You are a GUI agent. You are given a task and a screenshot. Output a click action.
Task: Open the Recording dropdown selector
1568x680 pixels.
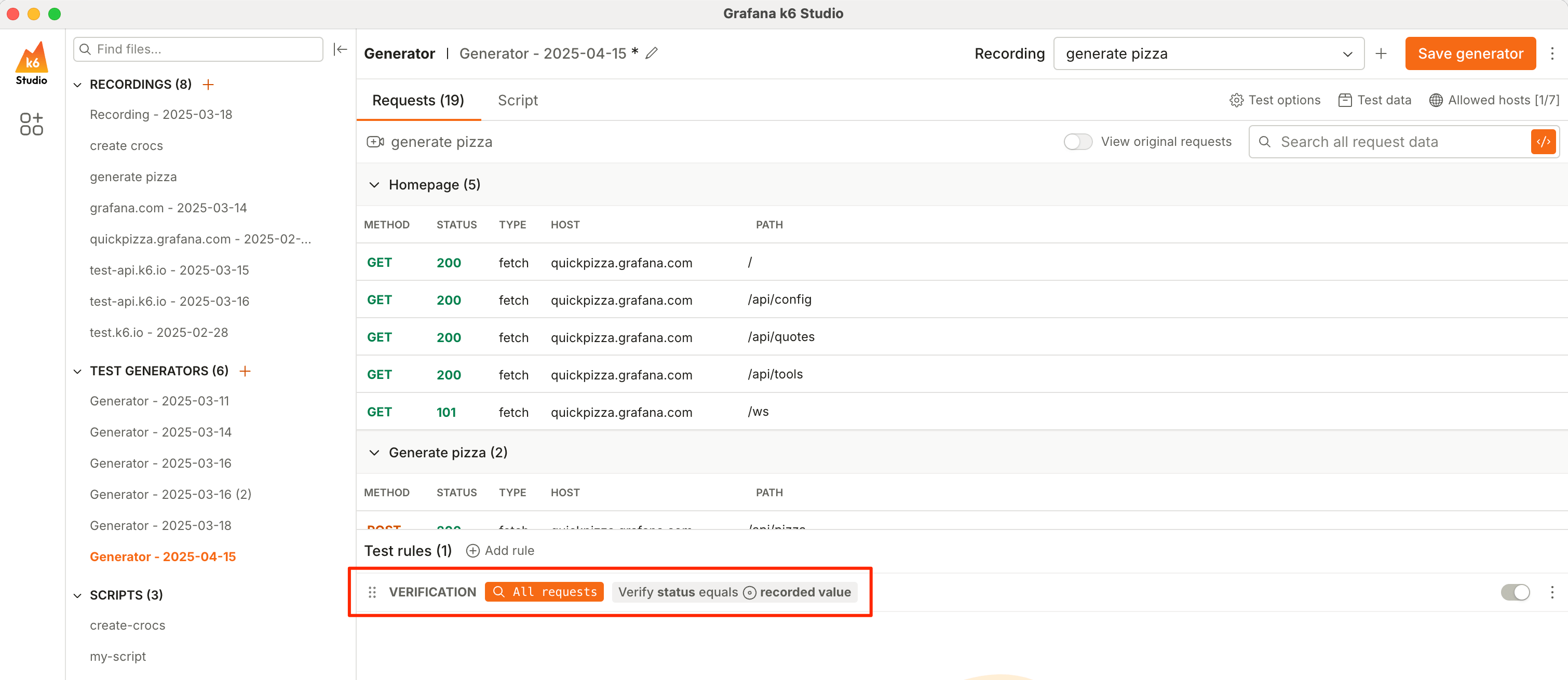click(x=1208, y=53)
